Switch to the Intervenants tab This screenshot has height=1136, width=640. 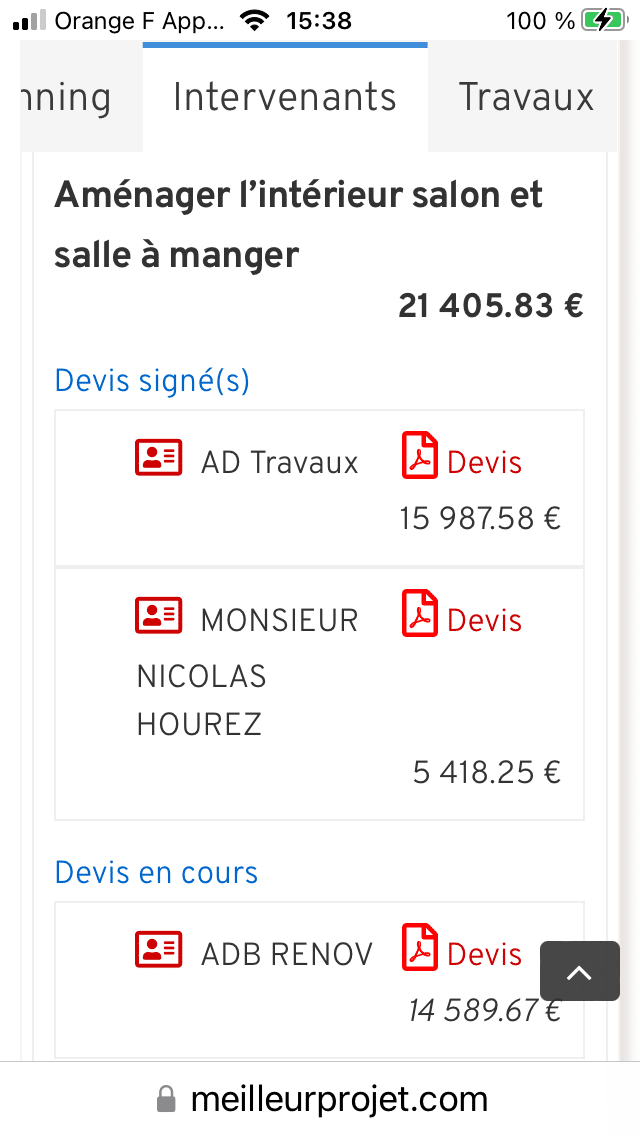click(285, 98)
